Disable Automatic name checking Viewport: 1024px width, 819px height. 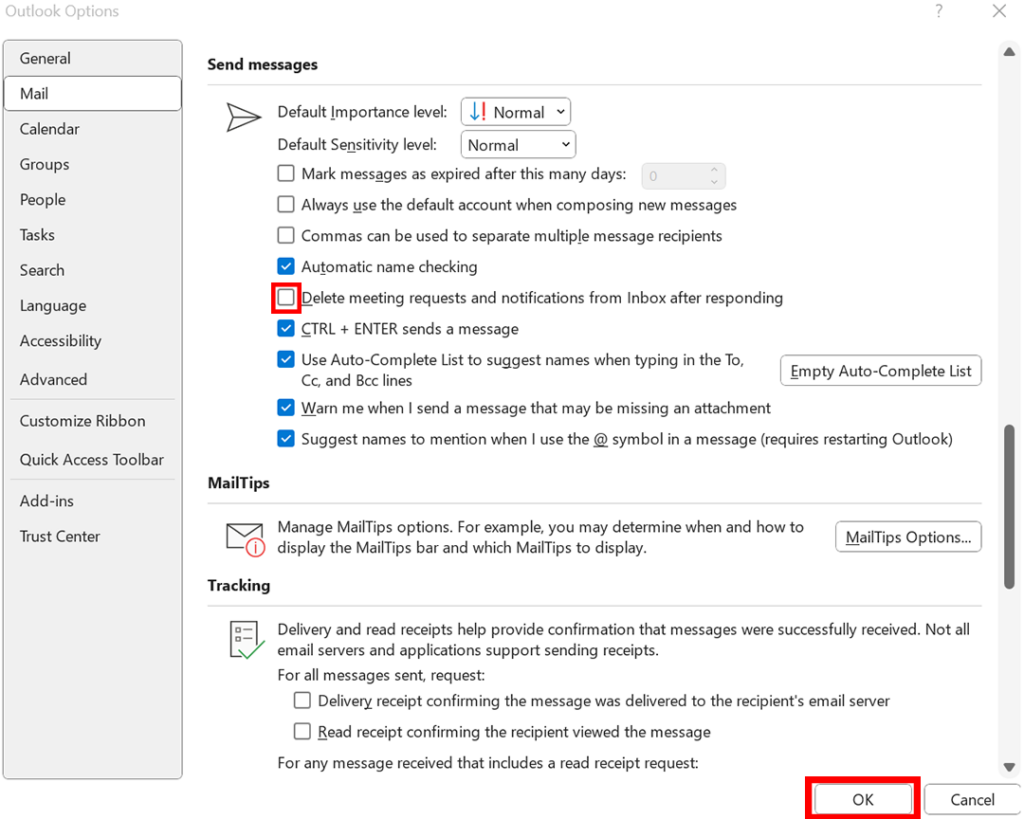(x=285, y=266)
